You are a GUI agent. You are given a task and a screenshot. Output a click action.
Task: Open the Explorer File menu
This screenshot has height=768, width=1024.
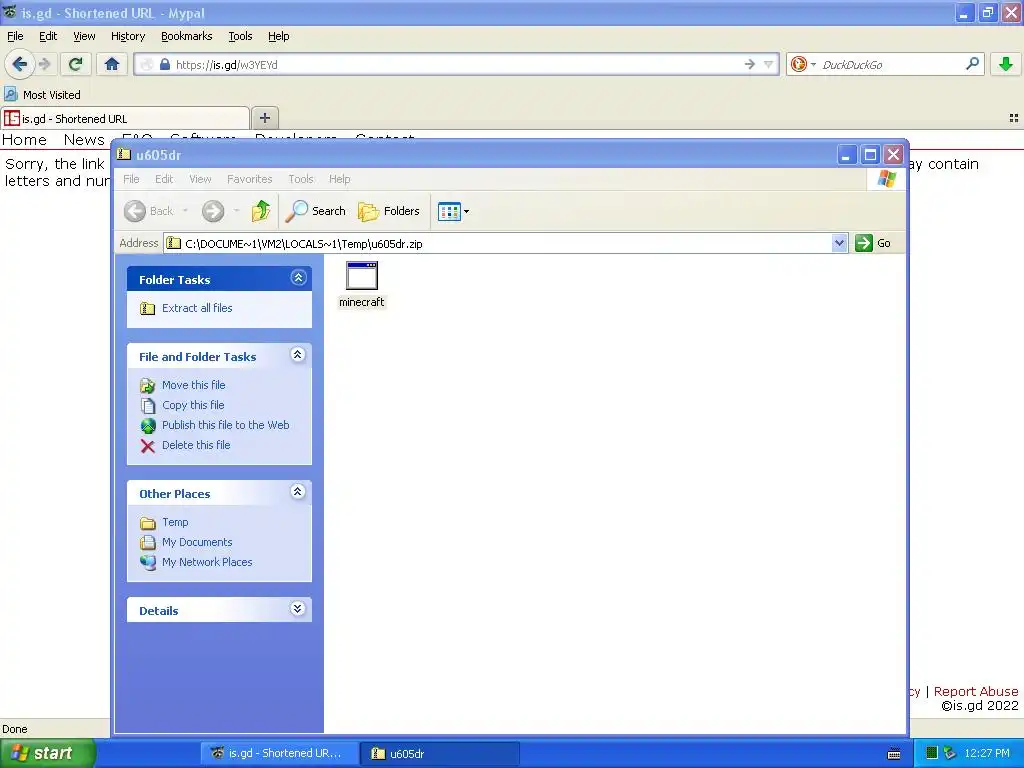click(x=131, y=179)
